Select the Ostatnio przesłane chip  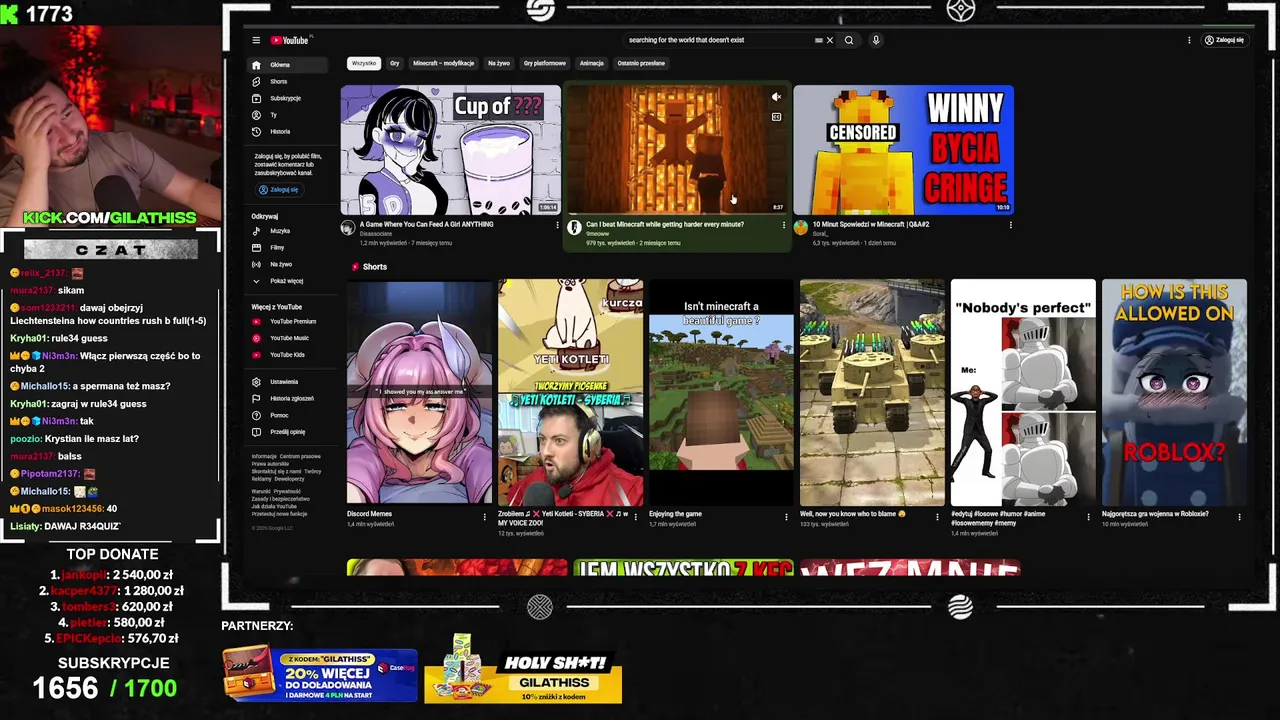click(641, 63)
